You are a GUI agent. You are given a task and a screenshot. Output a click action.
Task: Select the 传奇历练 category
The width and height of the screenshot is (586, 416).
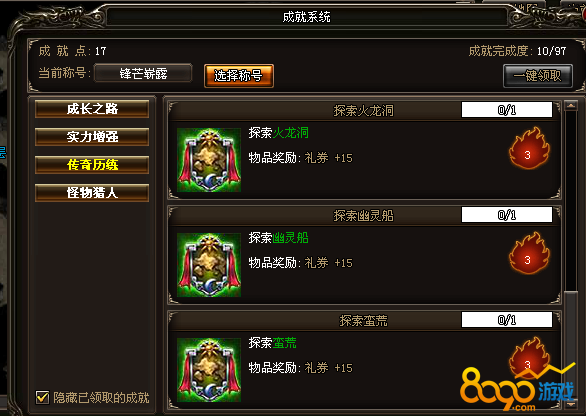(92, 165)
